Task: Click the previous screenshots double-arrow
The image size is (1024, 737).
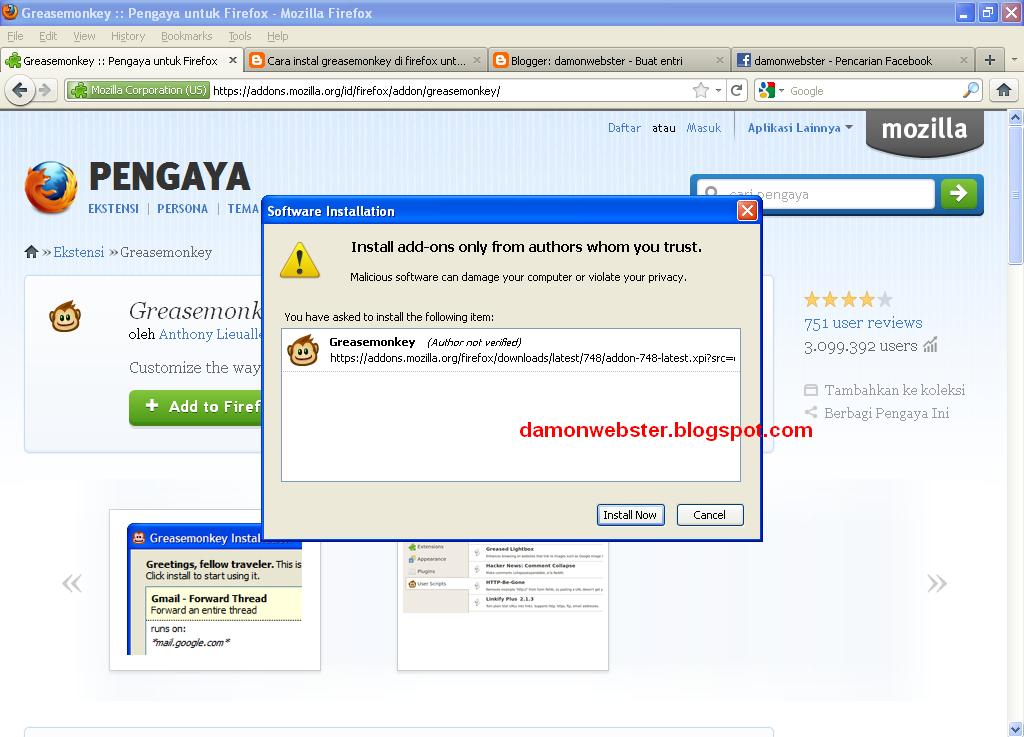Action: pyautogui.click(x=72, y=583)
